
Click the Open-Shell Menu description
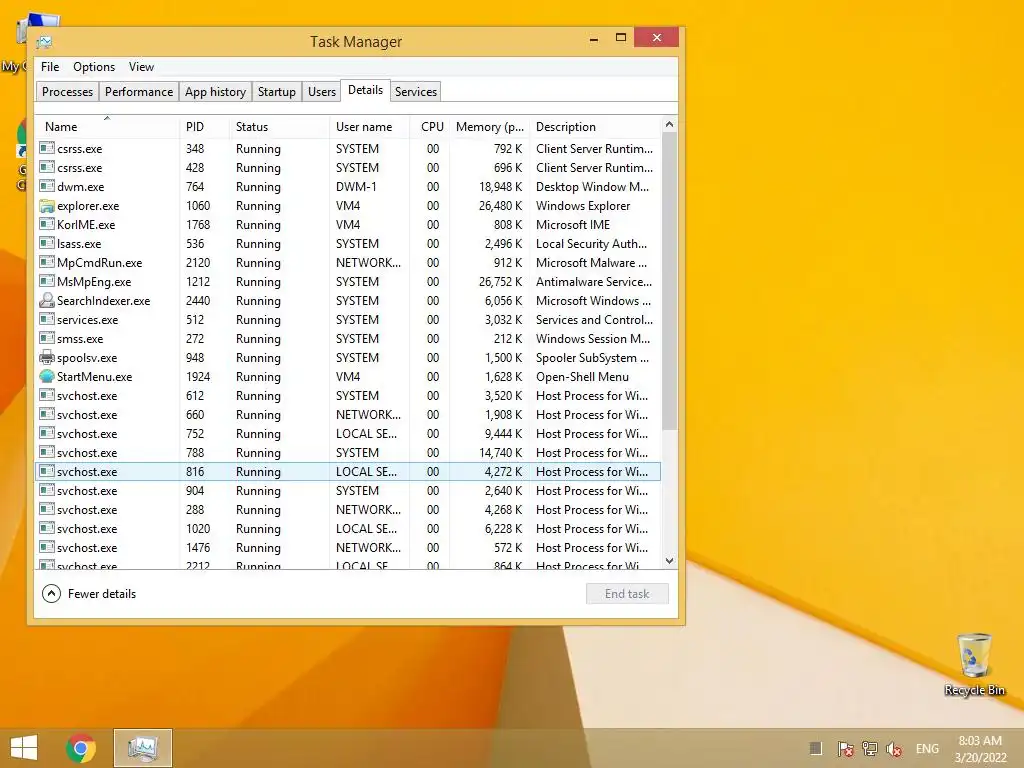(x=582, y=377)
